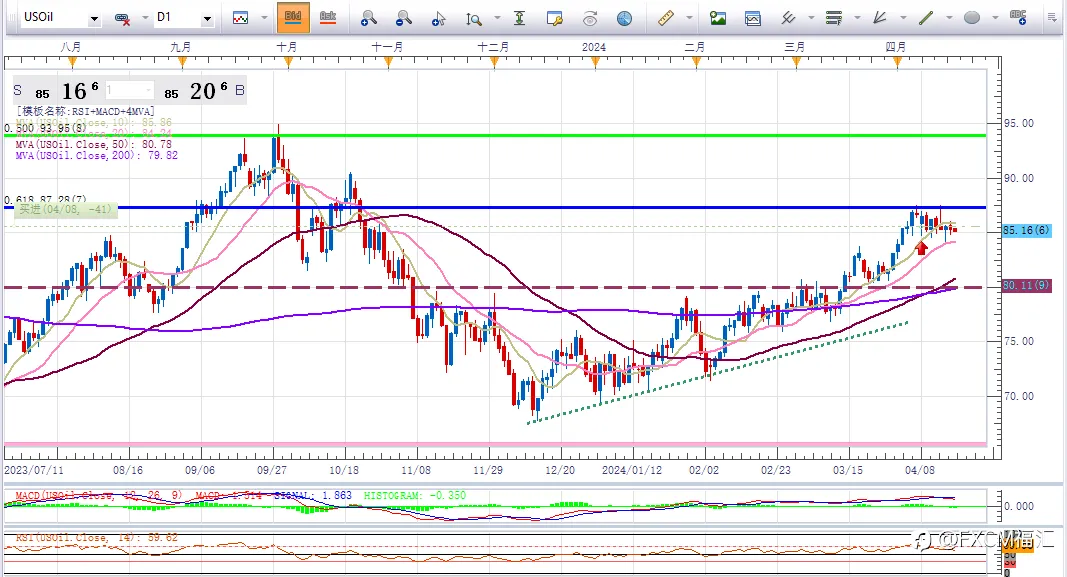Select the ABC text label tool
Screen dimensions: 1067x577
[x=1018, y=18]
